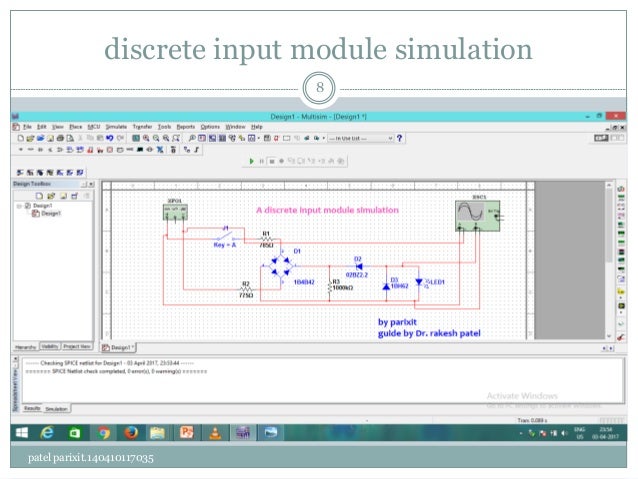The height and width of the screenshot is (479, 638).
Task: Open the Place menu
Action: point(75,127)
